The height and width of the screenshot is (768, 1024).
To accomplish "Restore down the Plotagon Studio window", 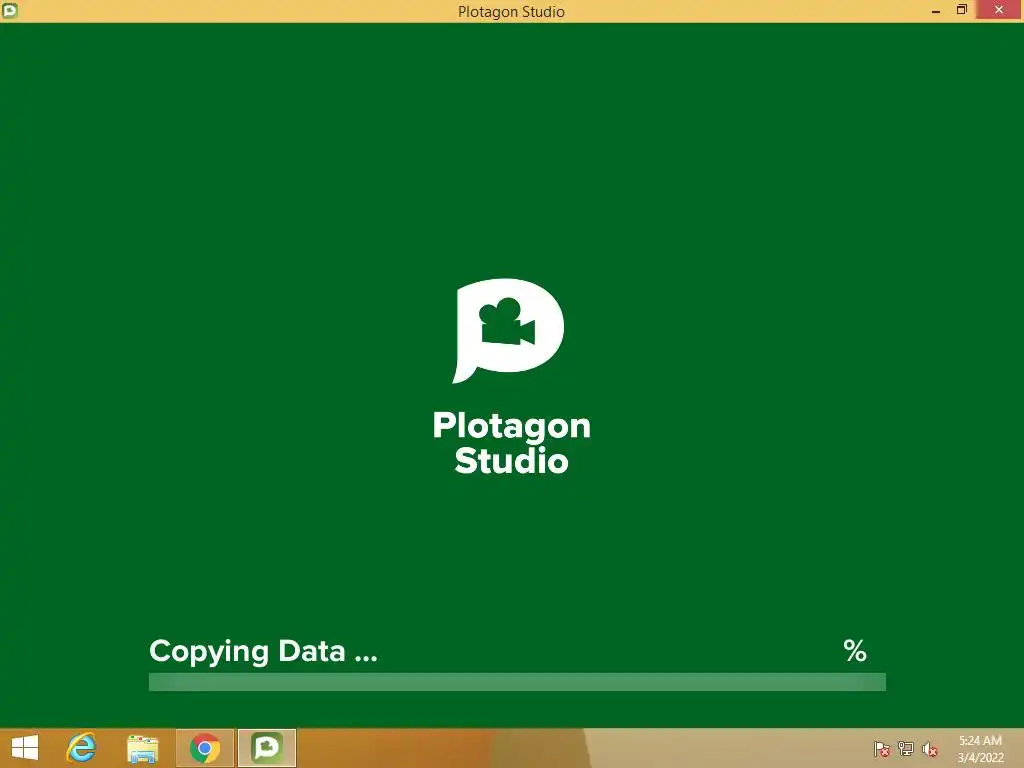I will coord(961,10).
